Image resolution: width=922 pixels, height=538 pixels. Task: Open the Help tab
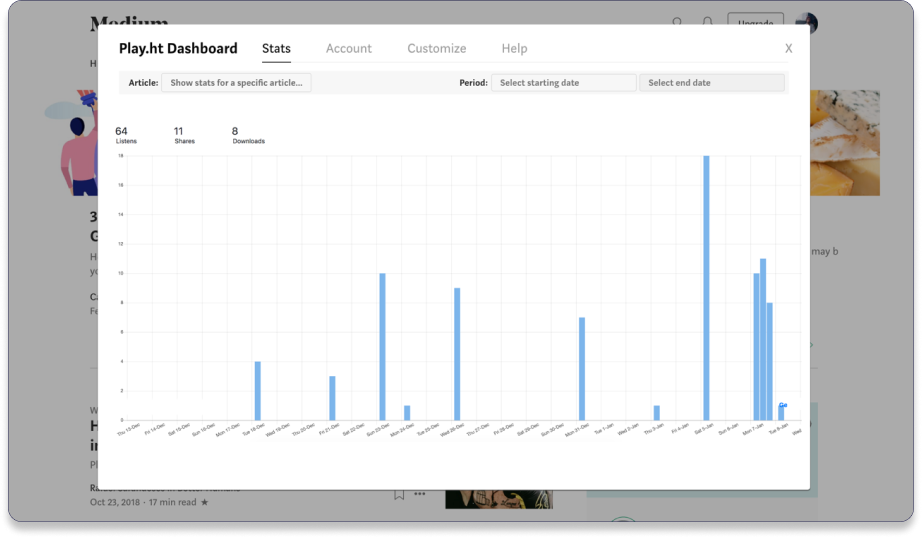pos(514,48)
